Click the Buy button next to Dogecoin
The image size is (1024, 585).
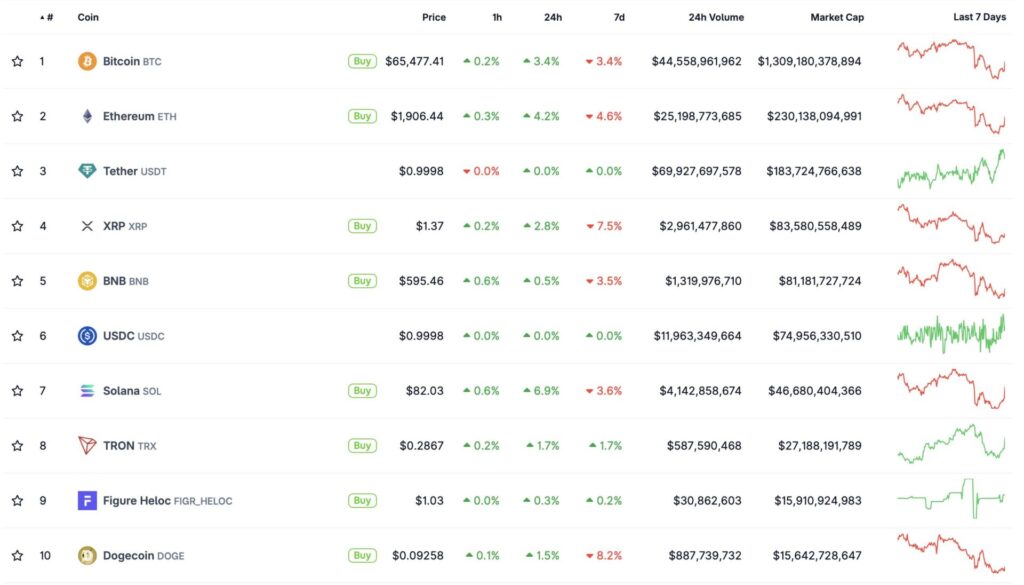click(x=362, y=555)
